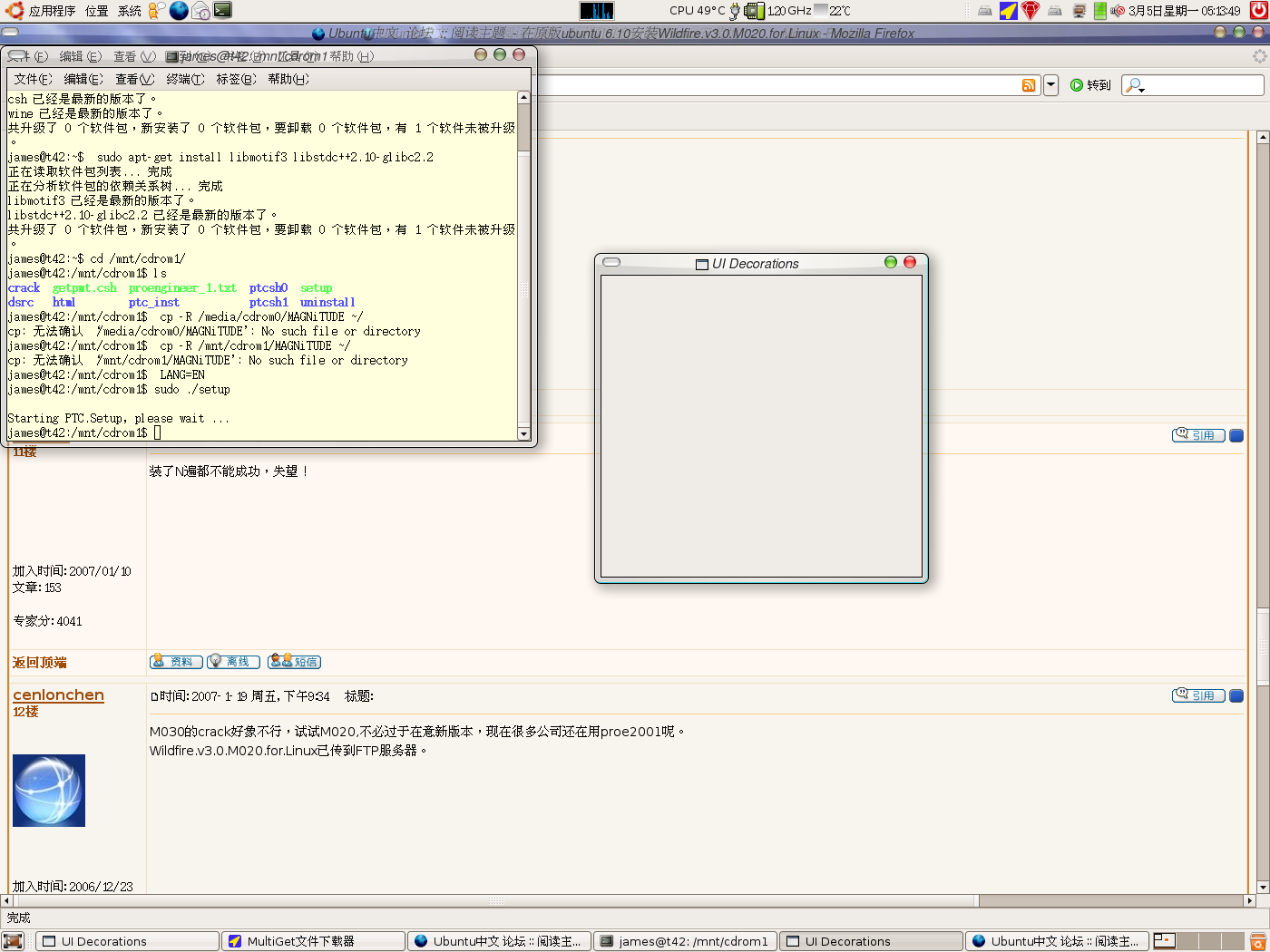
Task: Click 'getpmt.csh' in terminal listing
Action: pos(84,287)
